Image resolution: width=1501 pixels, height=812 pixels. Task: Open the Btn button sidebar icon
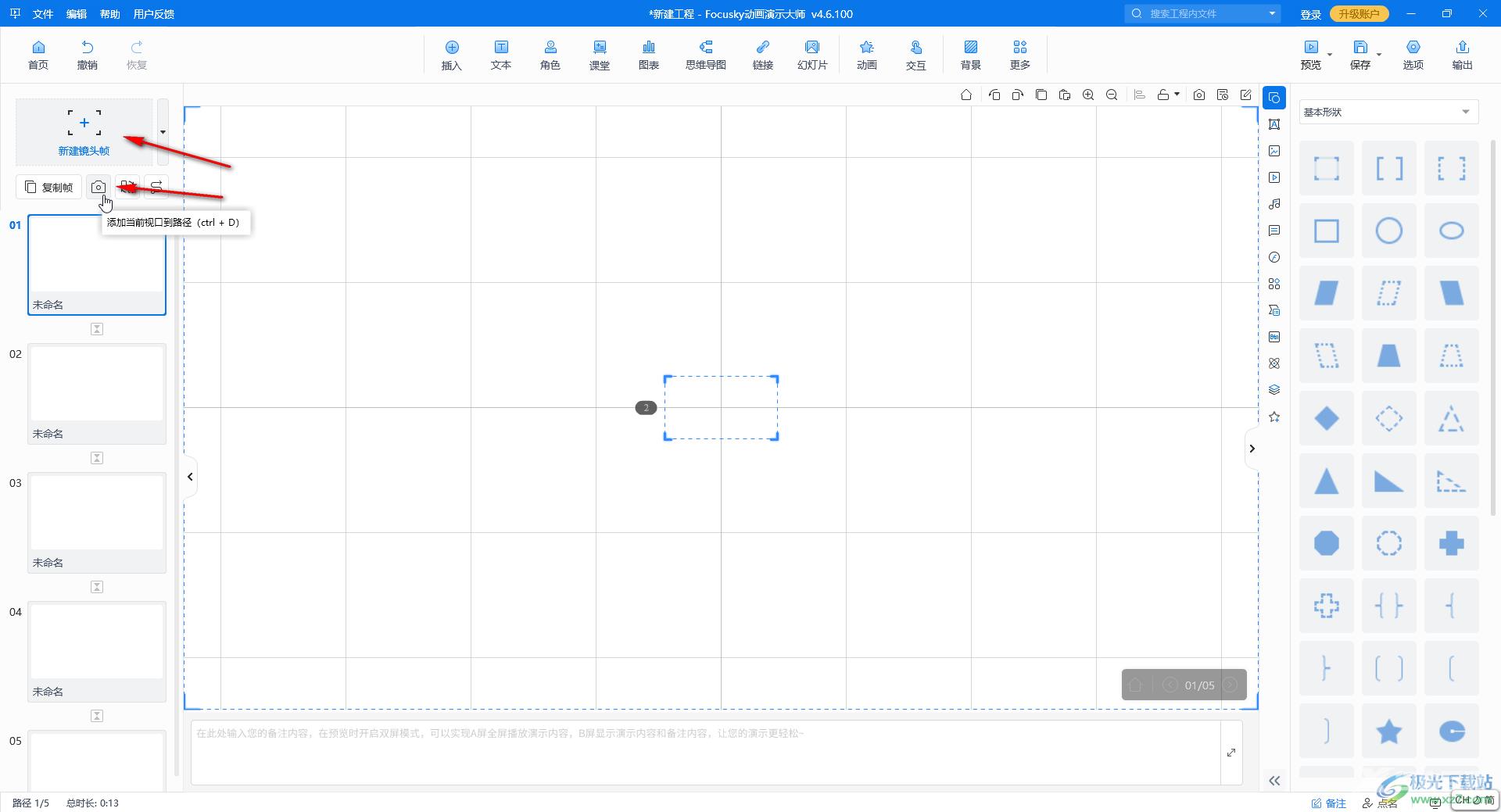[x=1274, y=337]
